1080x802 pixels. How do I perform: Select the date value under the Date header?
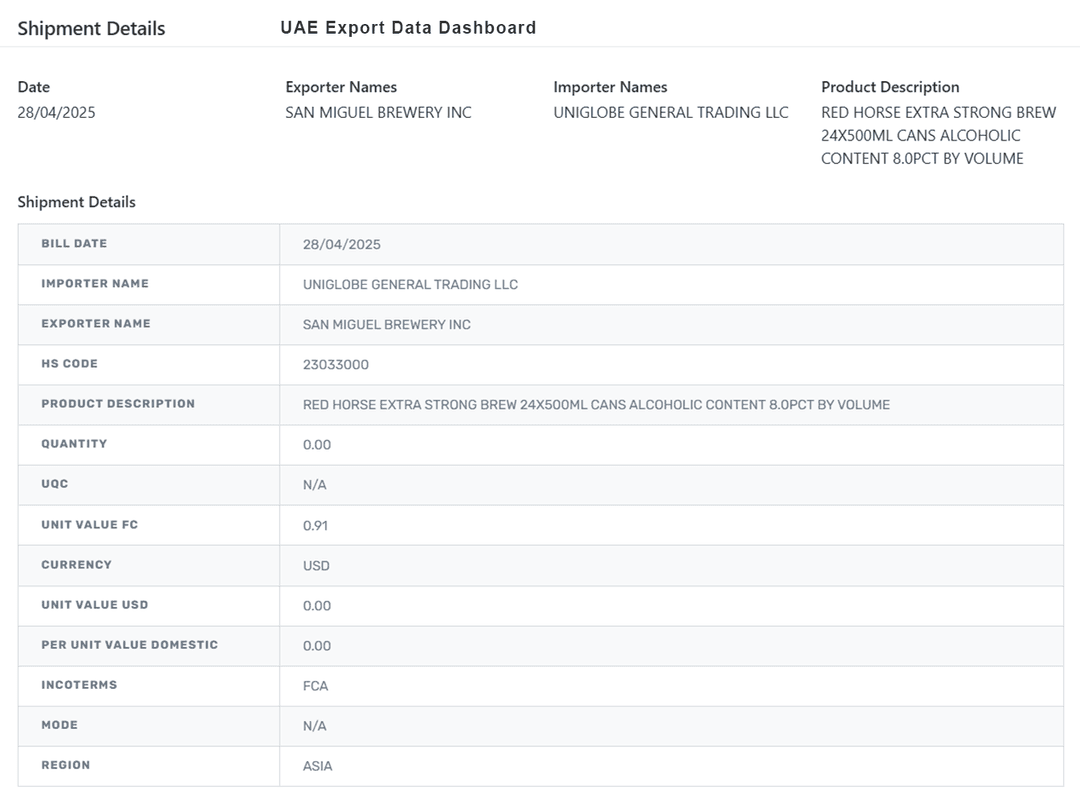coord(57,112)
